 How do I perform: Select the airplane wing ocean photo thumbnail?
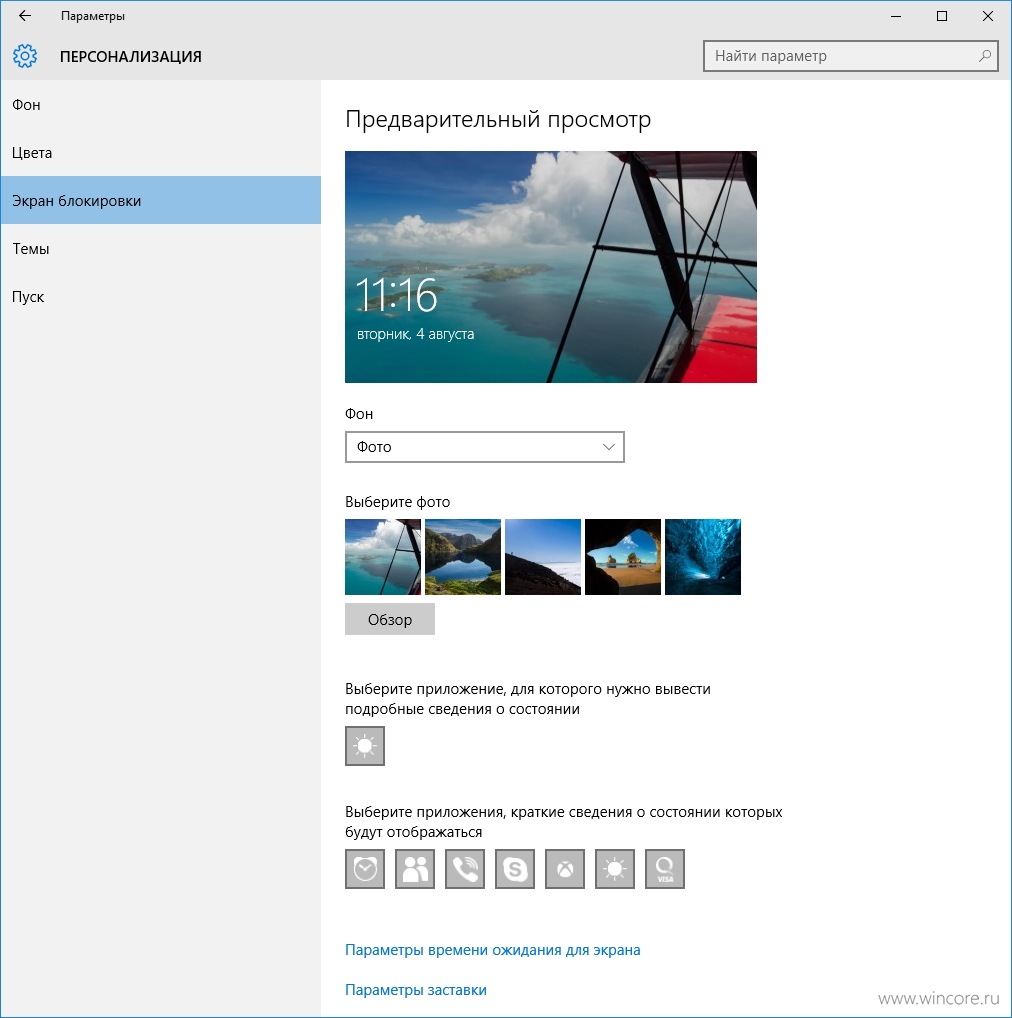383,556
